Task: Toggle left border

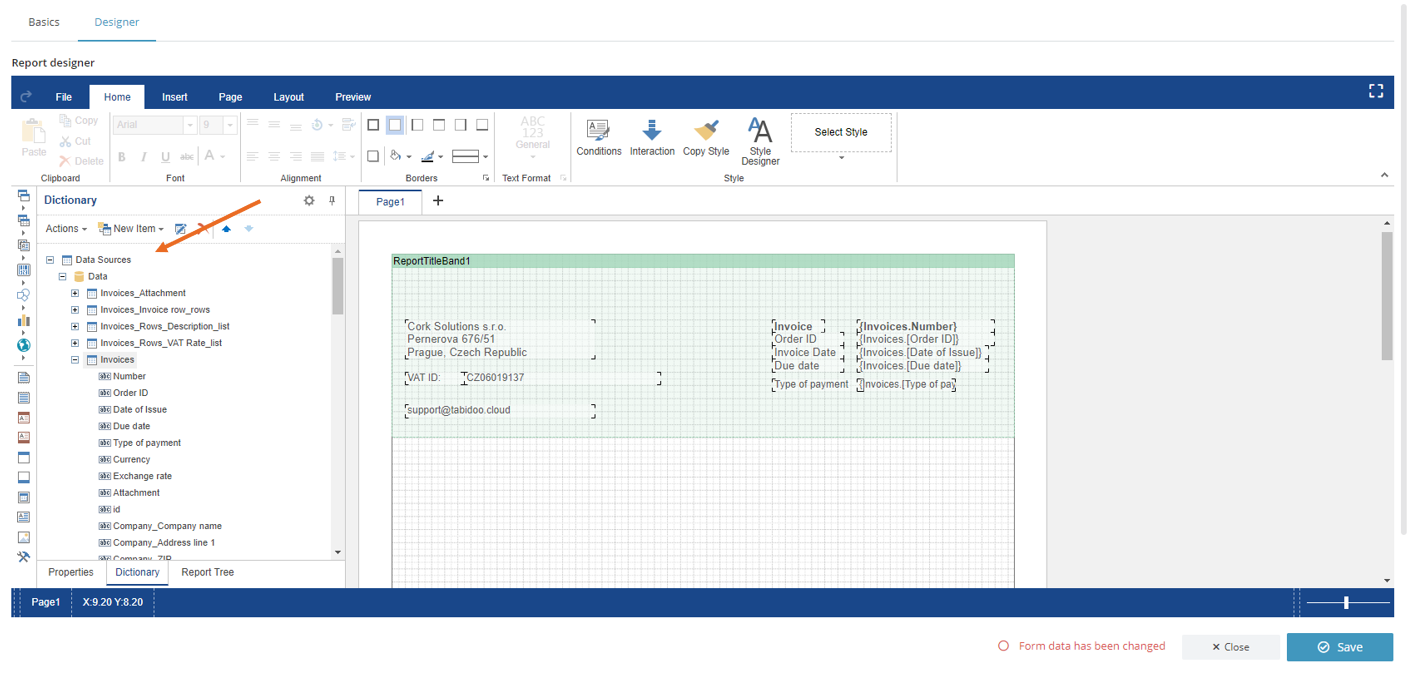Action: click(x=417, y=125)
